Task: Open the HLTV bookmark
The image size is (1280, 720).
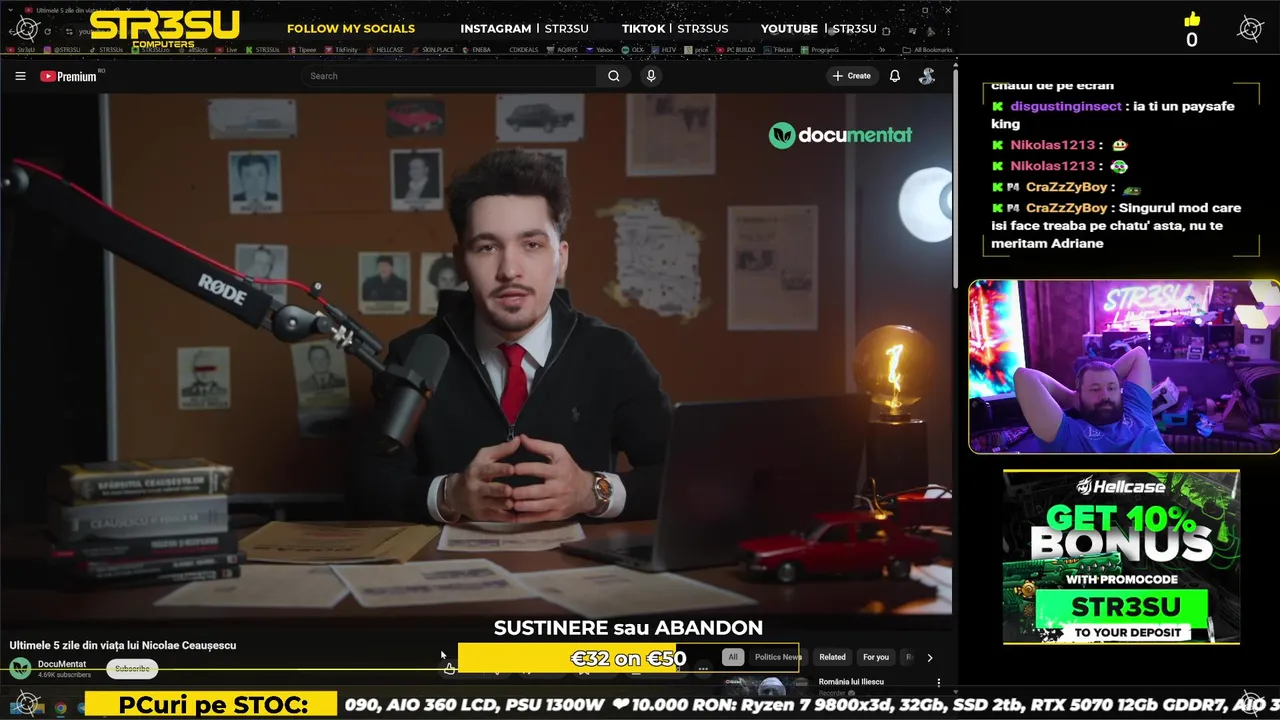Action: (664, 49)
